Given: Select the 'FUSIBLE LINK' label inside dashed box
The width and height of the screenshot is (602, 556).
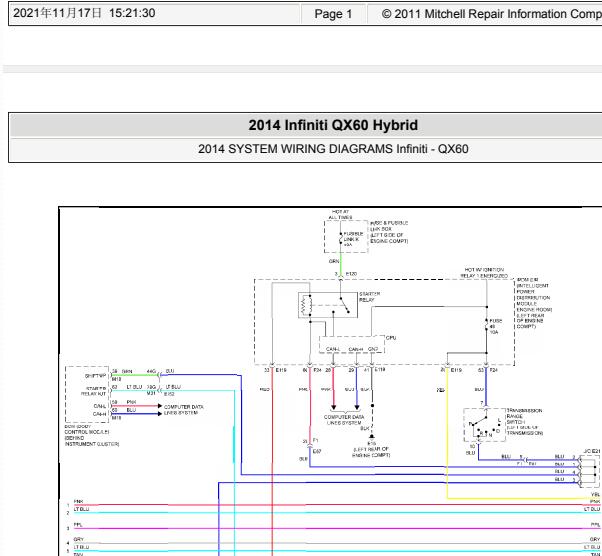Looking at the screenshot, I should [x=353, y=239].
